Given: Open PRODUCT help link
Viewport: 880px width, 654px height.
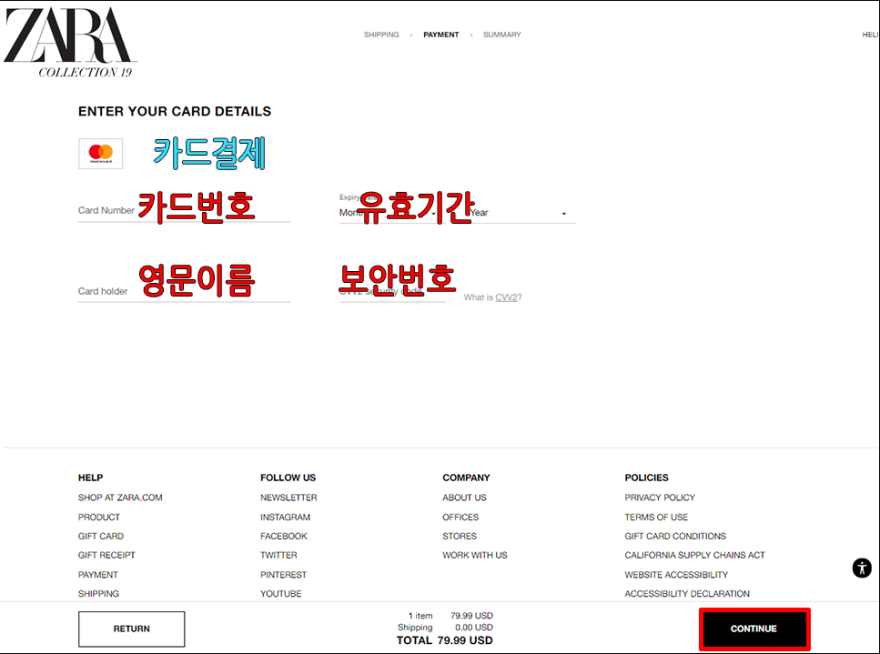Looking at the screenshot, I should coord(99,517).
